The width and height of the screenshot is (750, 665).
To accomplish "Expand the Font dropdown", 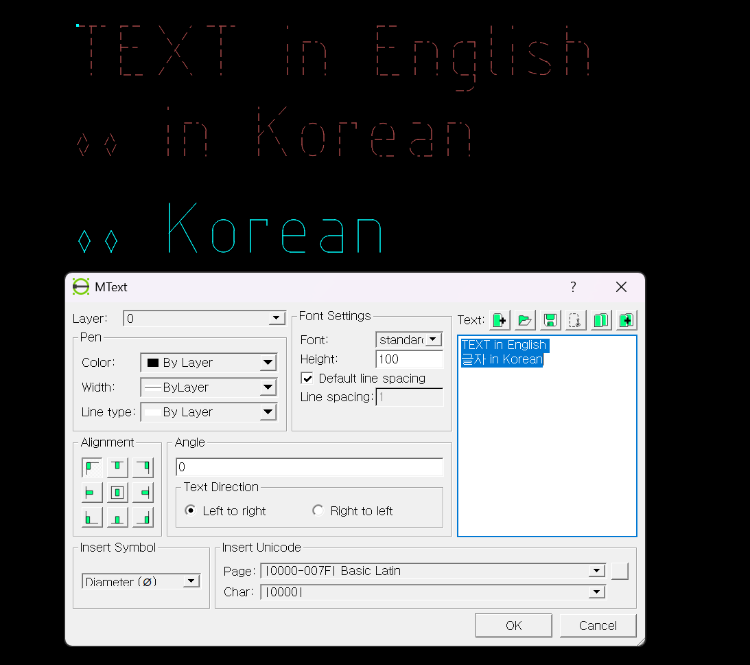I will (x=432, y=339).
